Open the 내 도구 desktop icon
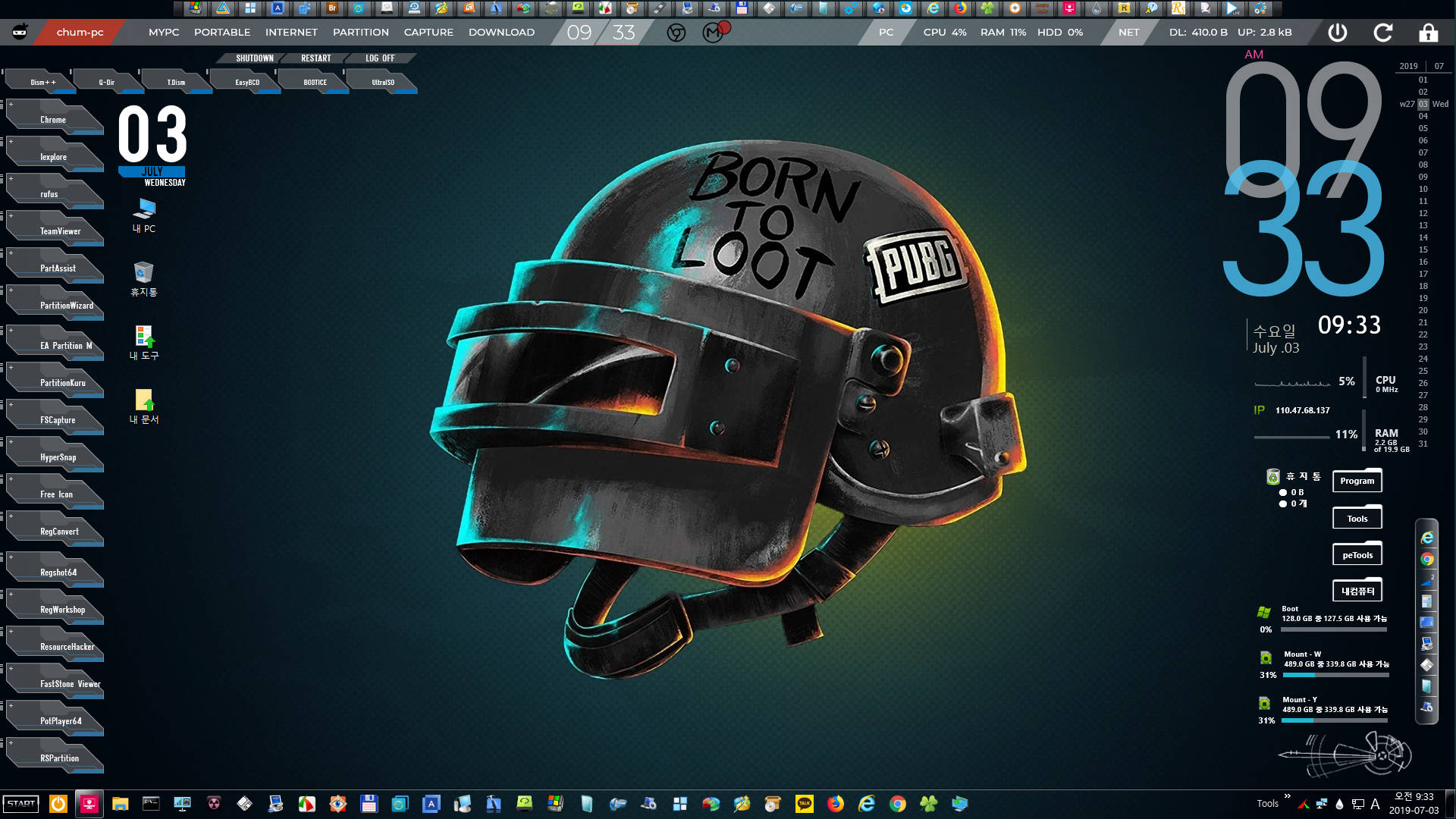The height and width of the screenshot is (819, 1456). coord(144,343)
